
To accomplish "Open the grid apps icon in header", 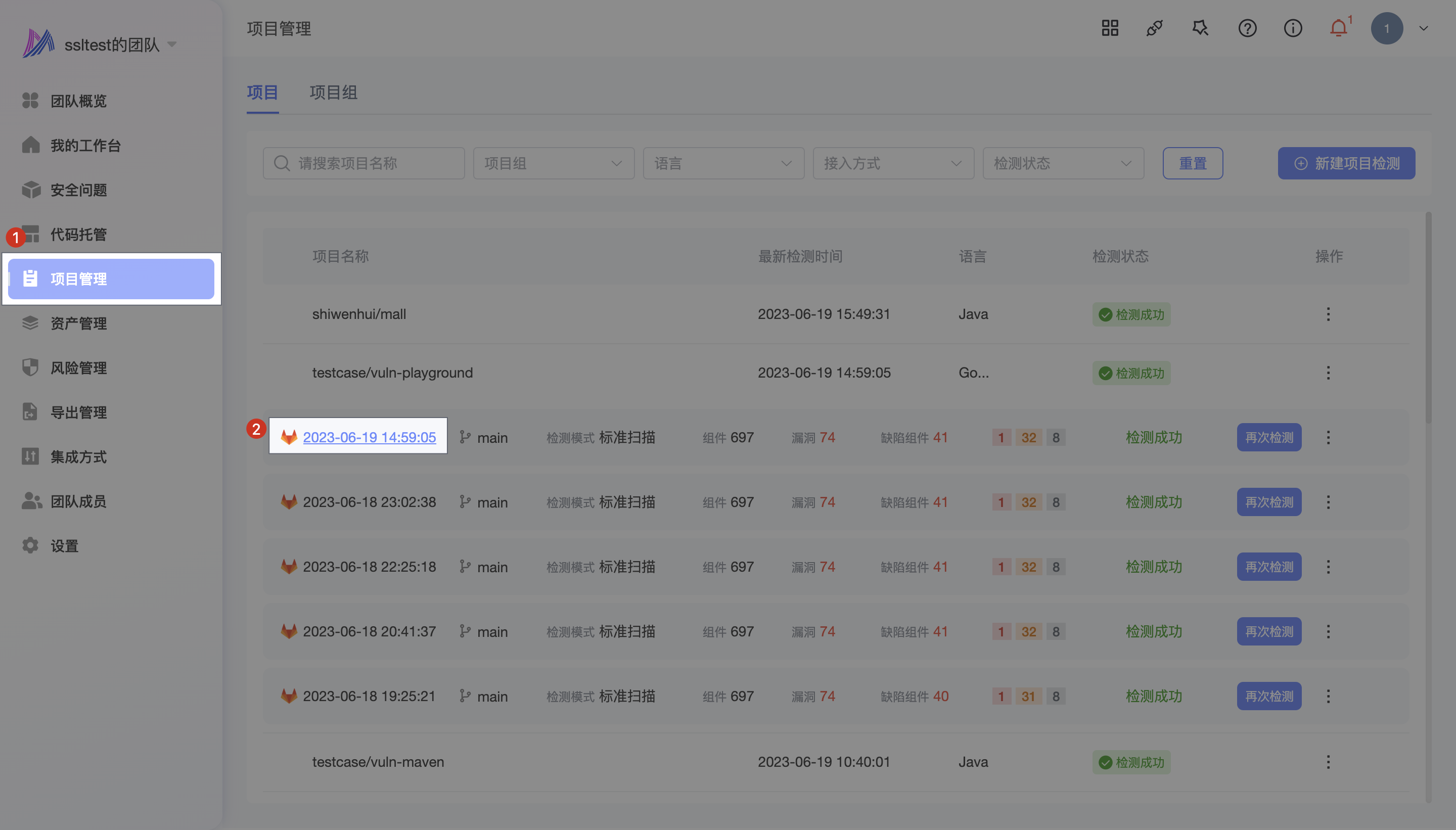I will click(x=1109, y=28).
